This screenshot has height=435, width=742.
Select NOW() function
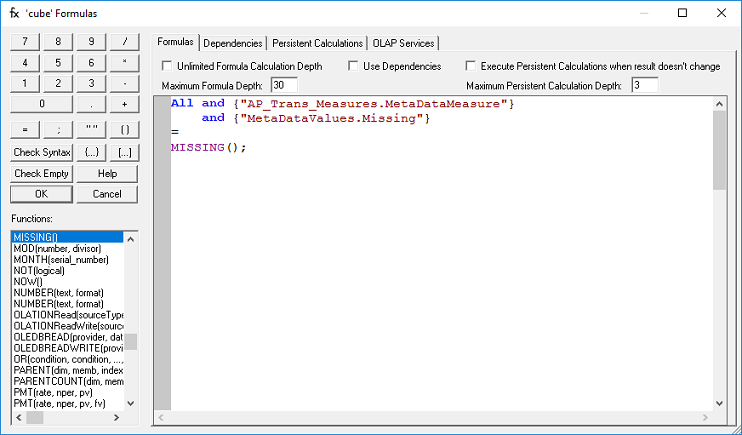[68, 282]
